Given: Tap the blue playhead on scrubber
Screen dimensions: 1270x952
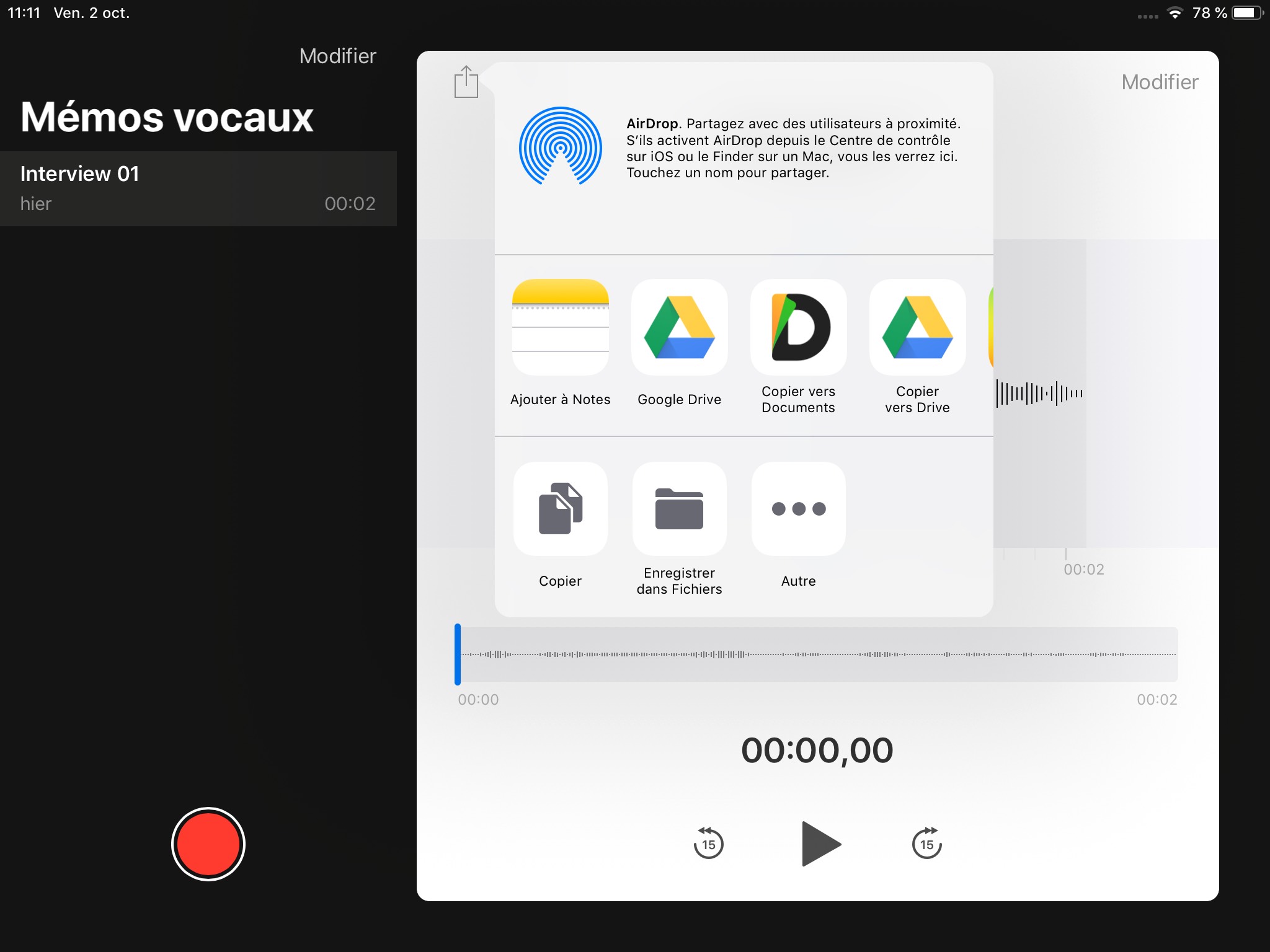Looking at the screenshot, I should click(x=458, y=654).
